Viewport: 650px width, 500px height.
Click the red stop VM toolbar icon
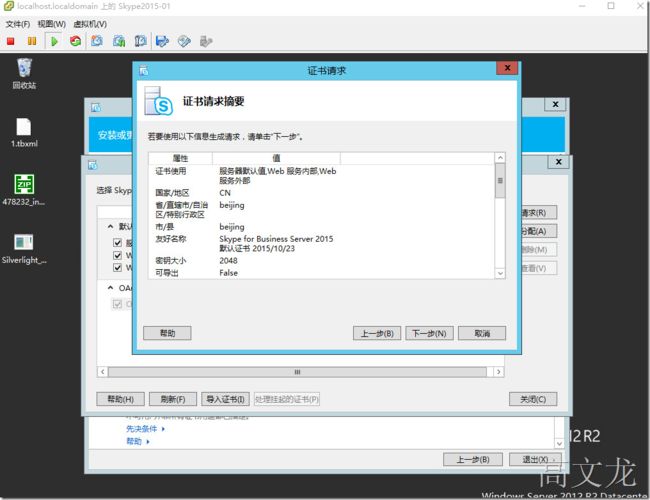(x=11, y=41)
